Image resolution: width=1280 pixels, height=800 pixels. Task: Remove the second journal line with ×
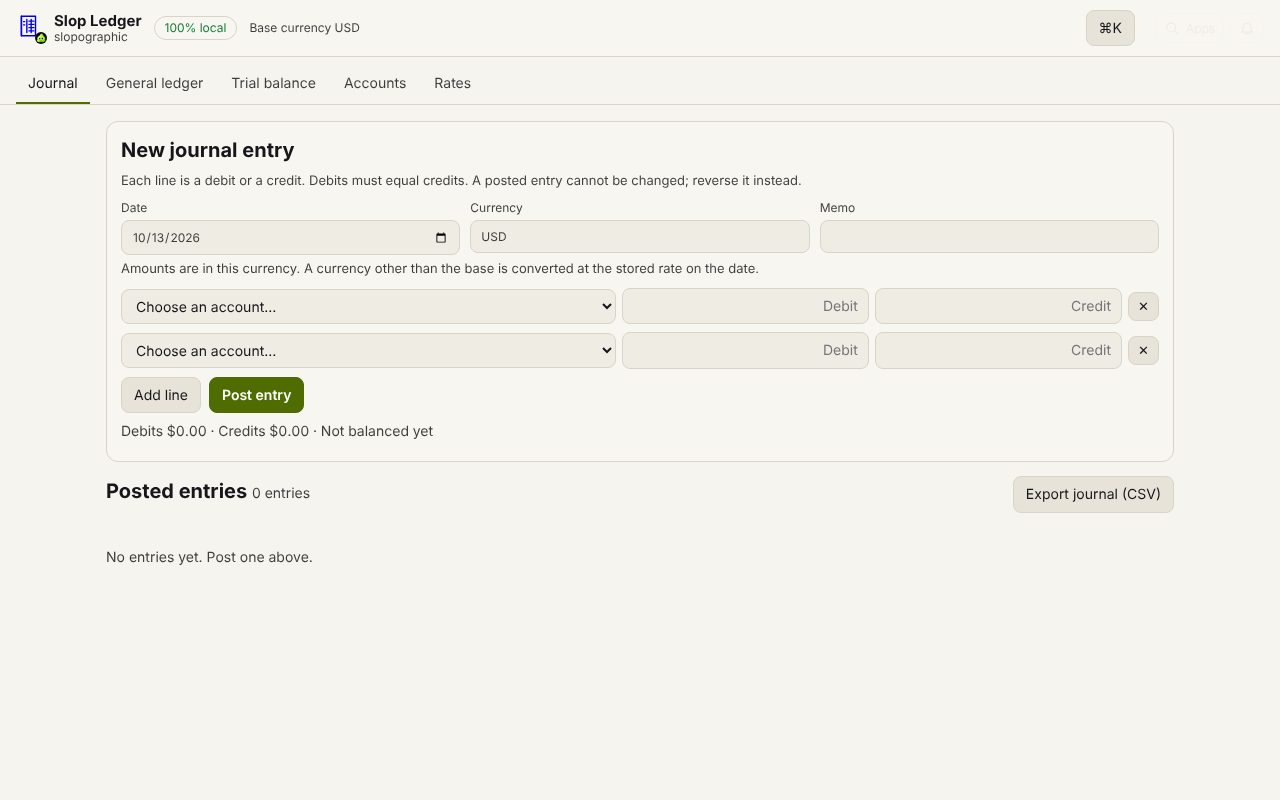click(1143, 351)
